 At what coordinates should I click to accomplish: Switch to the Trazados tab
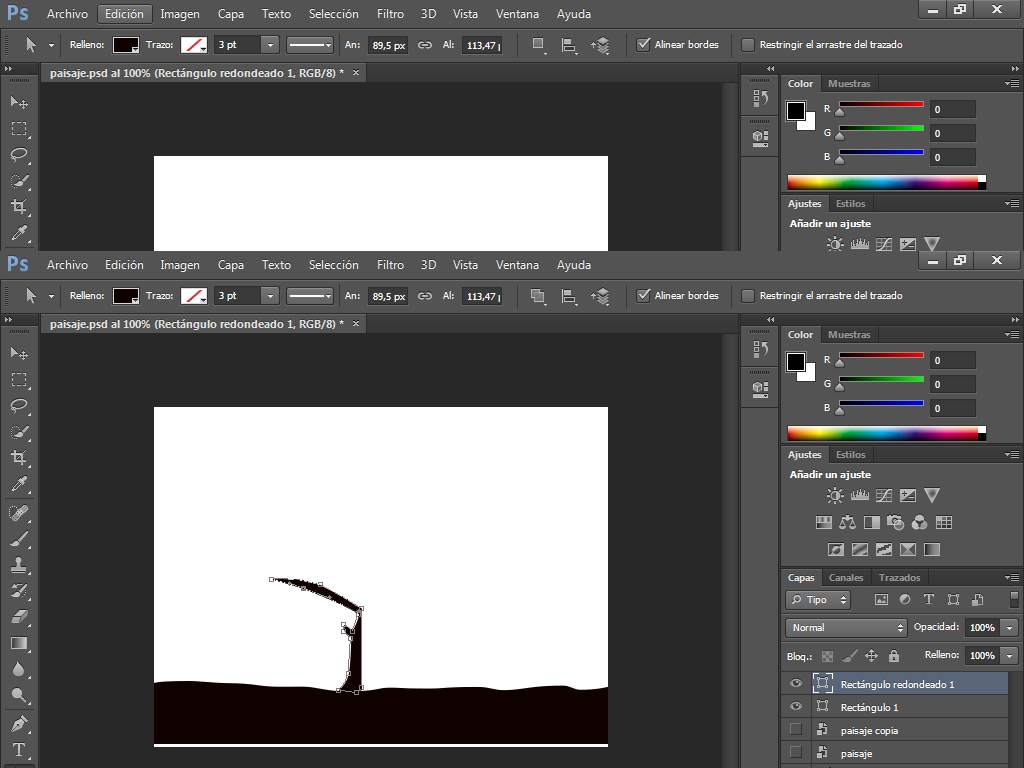(899, 577)
